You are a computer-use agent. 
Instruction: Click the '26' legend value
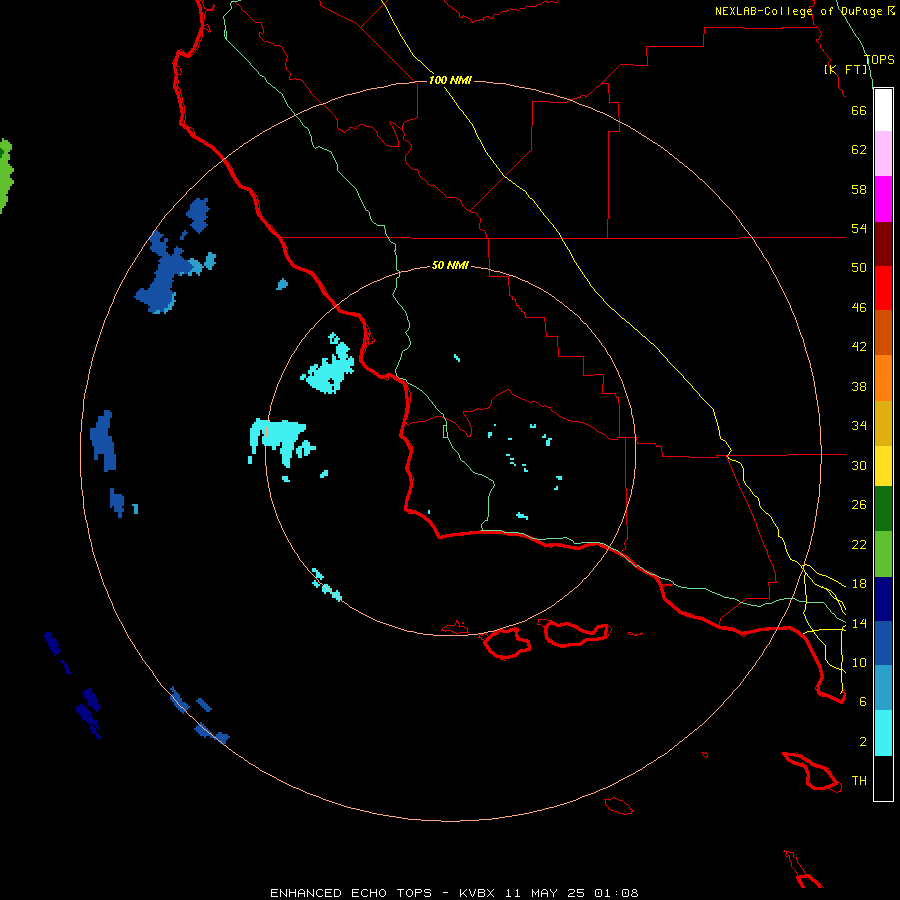(859, 505)
